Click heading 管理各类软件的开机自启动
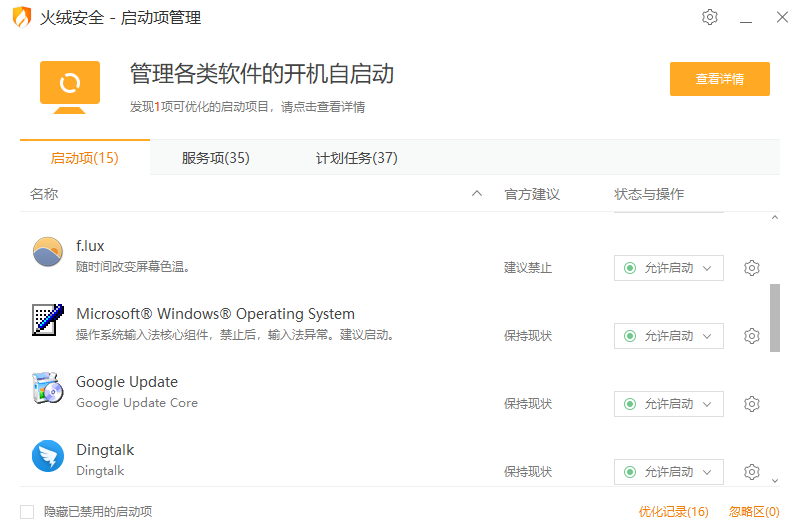Image resolution: width=807 pixels, height=527 pixels. click(261, 74)
